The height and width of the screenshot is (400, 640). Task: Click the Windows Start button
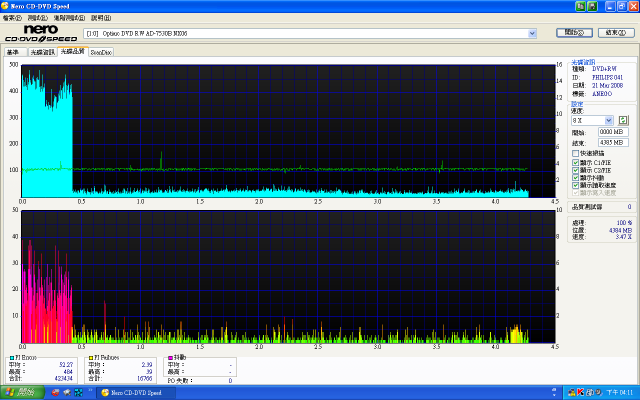click(22, 392)
